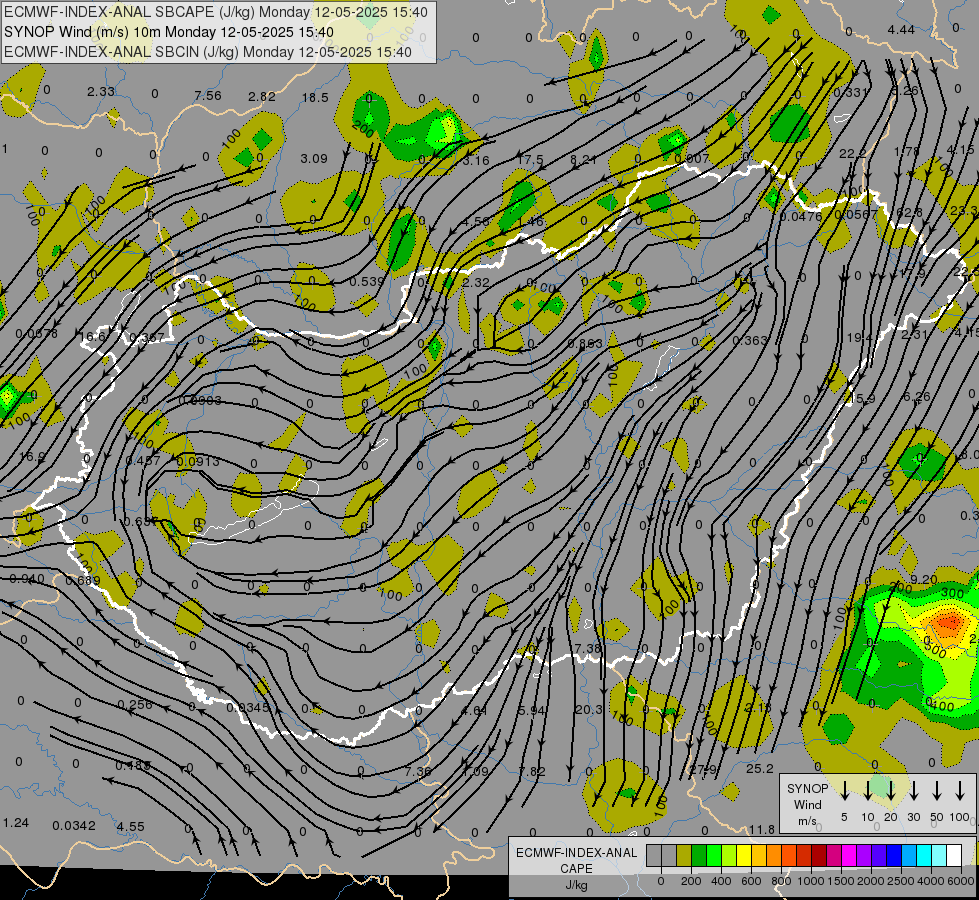Click the map value 0.256
Screen dimensions: 979x900
coord(135,705)
